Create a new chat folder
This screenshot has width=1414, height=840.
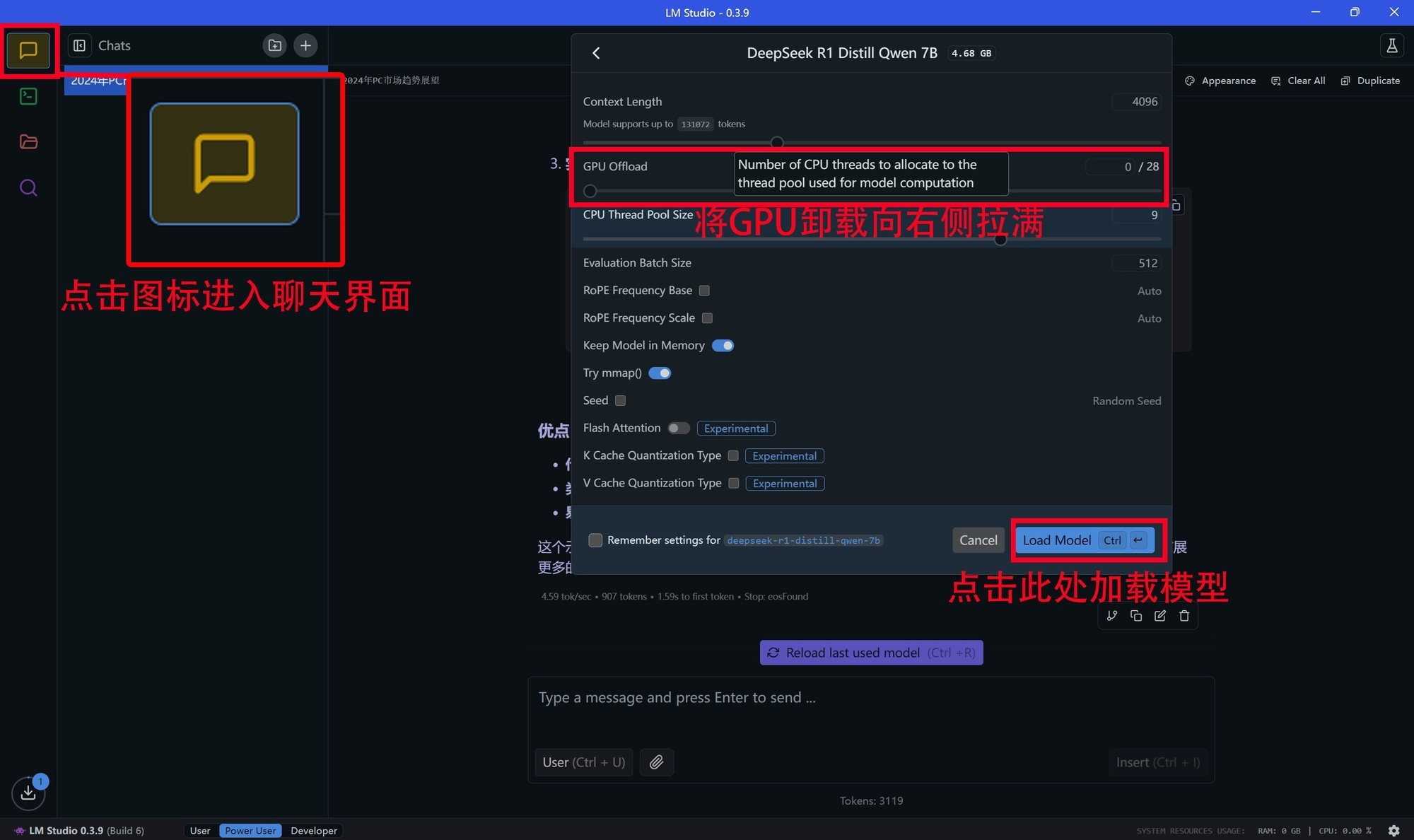click(x=274, y=45)
